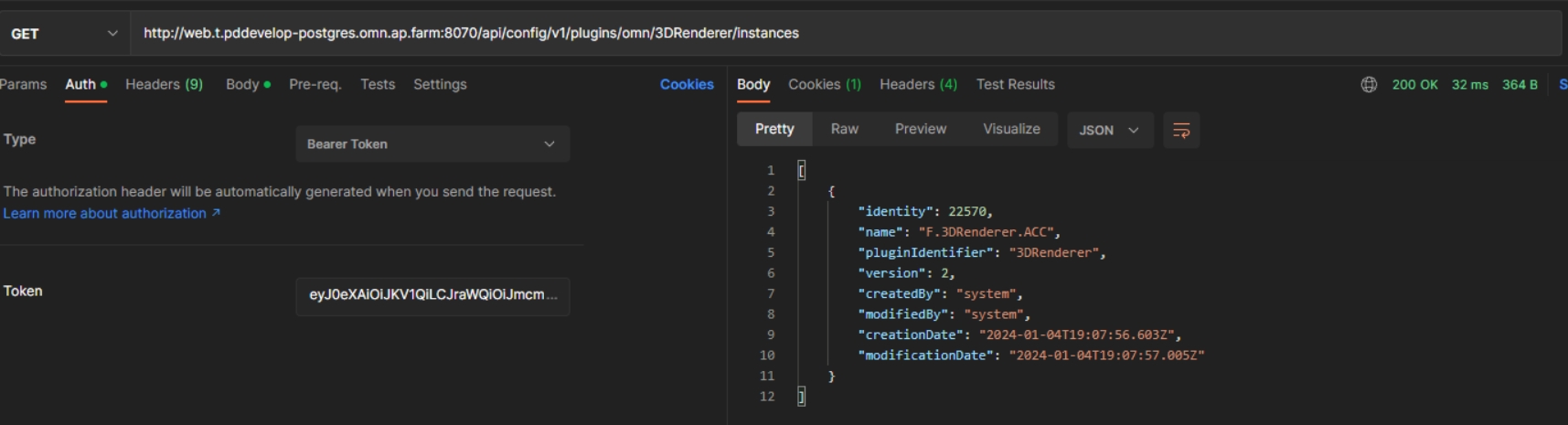Screen dimensions: 1568x425
Task: Click the Token input field
Action: [x=432, y=295]
